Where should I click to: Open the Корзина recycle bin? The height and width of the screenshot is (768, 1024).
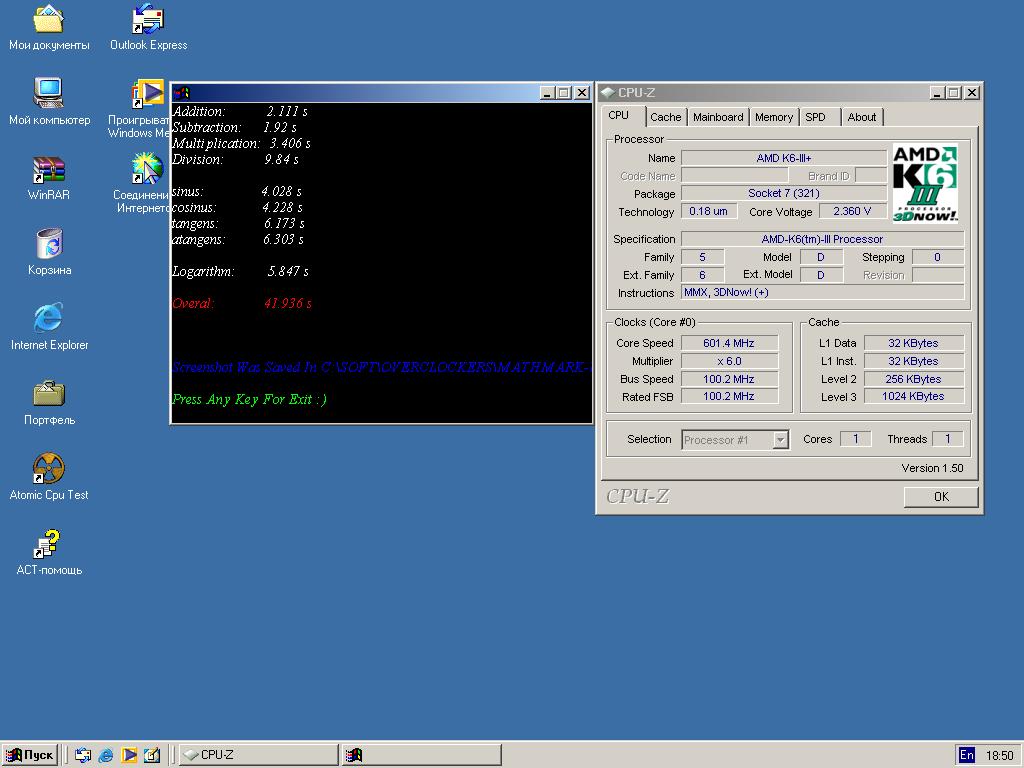[x=49, y=253]
